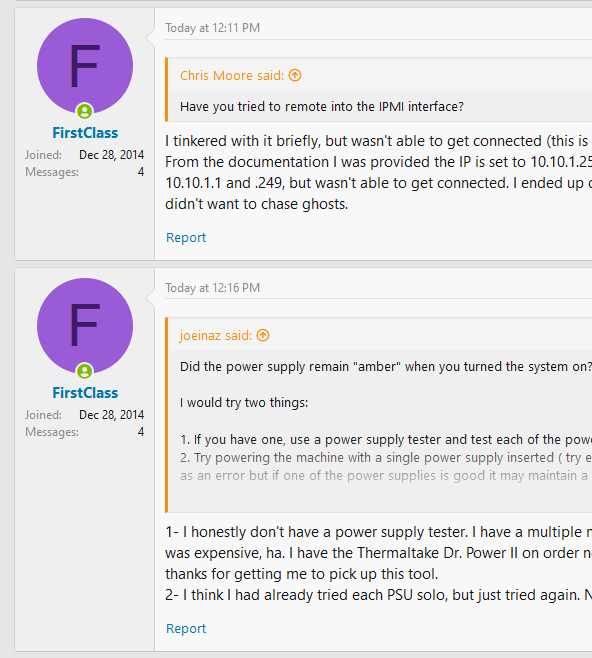View message count 4 in the 12:11 PM post
The height and width of the screenshot is (658, 592).
click(141, 172)
